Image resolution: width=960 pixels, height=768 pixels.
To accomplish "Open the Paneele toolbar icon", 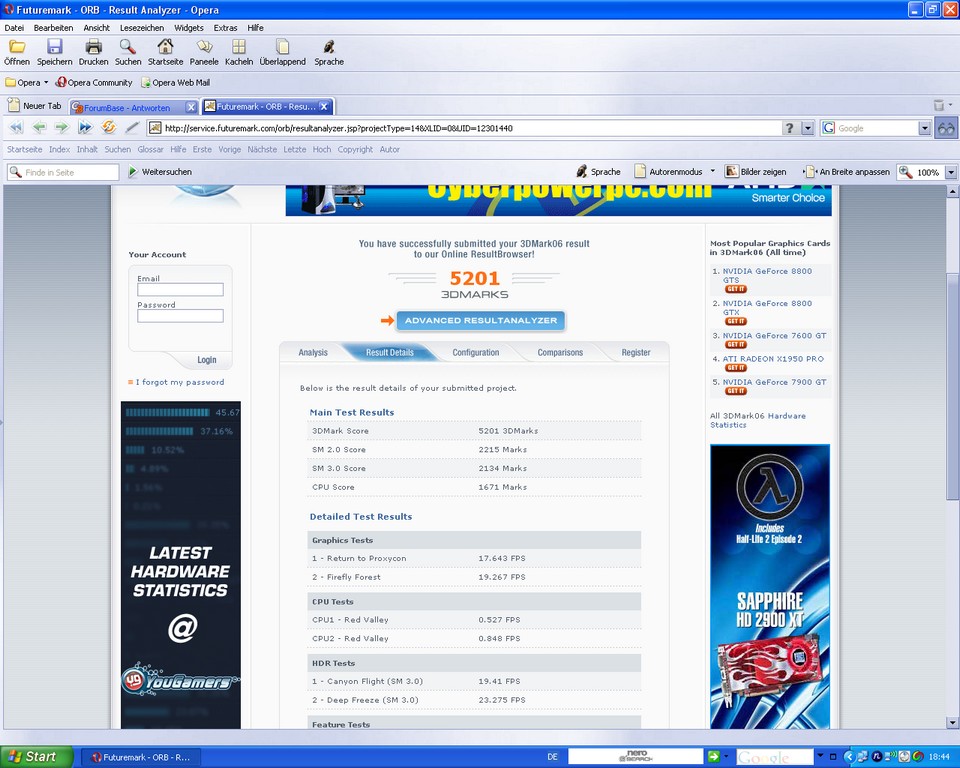I will click(x=204, y=47).
